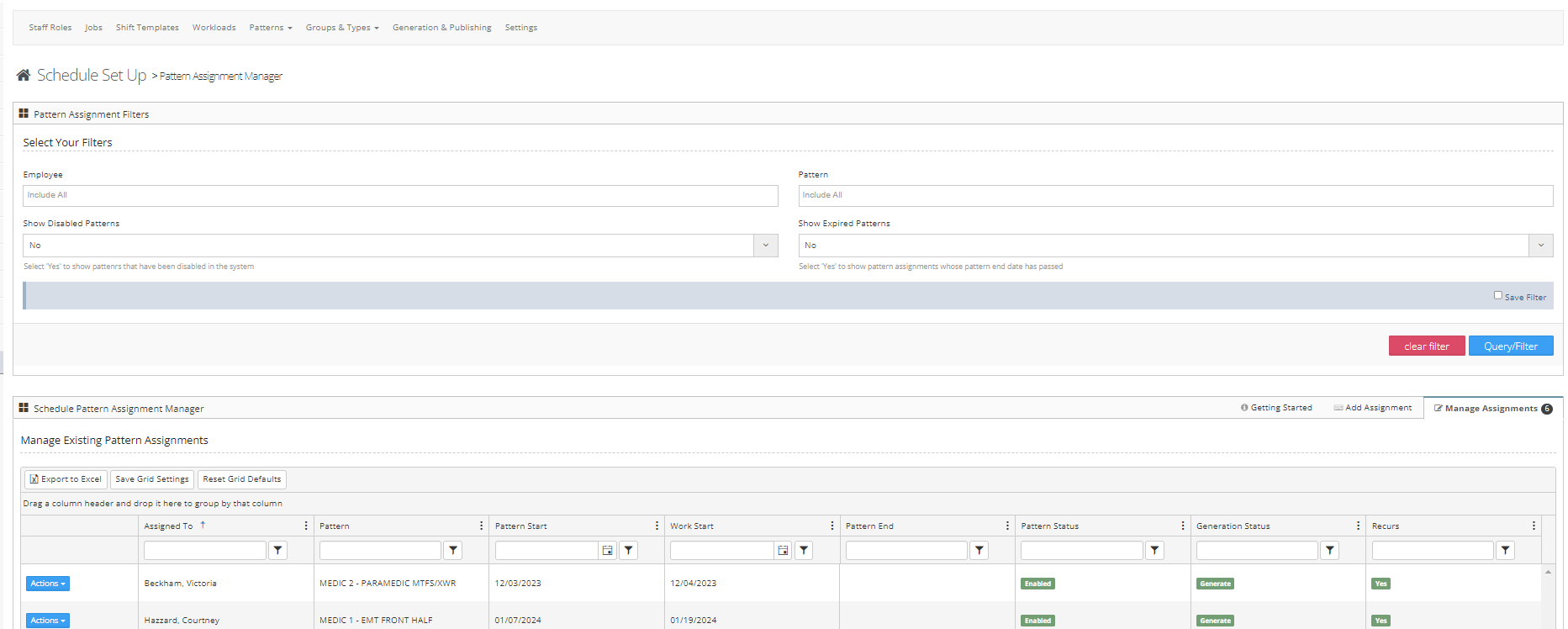Screen dimensions: 1568x629
Task: Switch to the Add Assignment tab
Action: pyautogui.click(x=1372, y=408)
